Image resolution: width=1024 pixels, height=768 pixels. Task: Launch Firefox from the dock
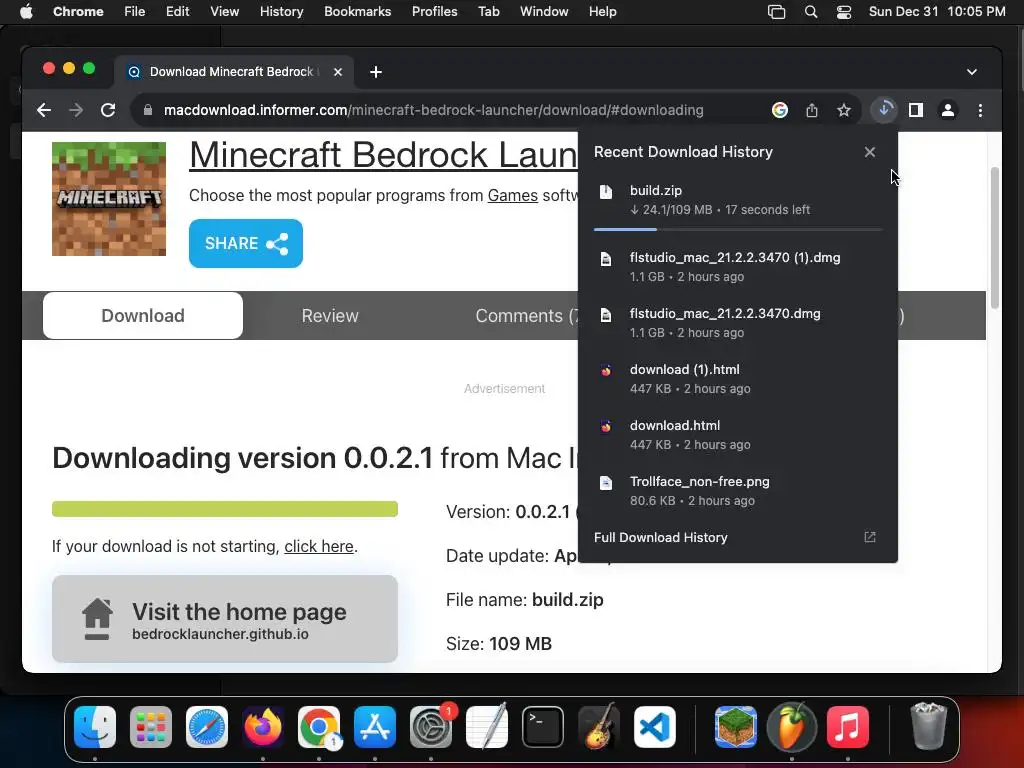(x=263, y=727)
